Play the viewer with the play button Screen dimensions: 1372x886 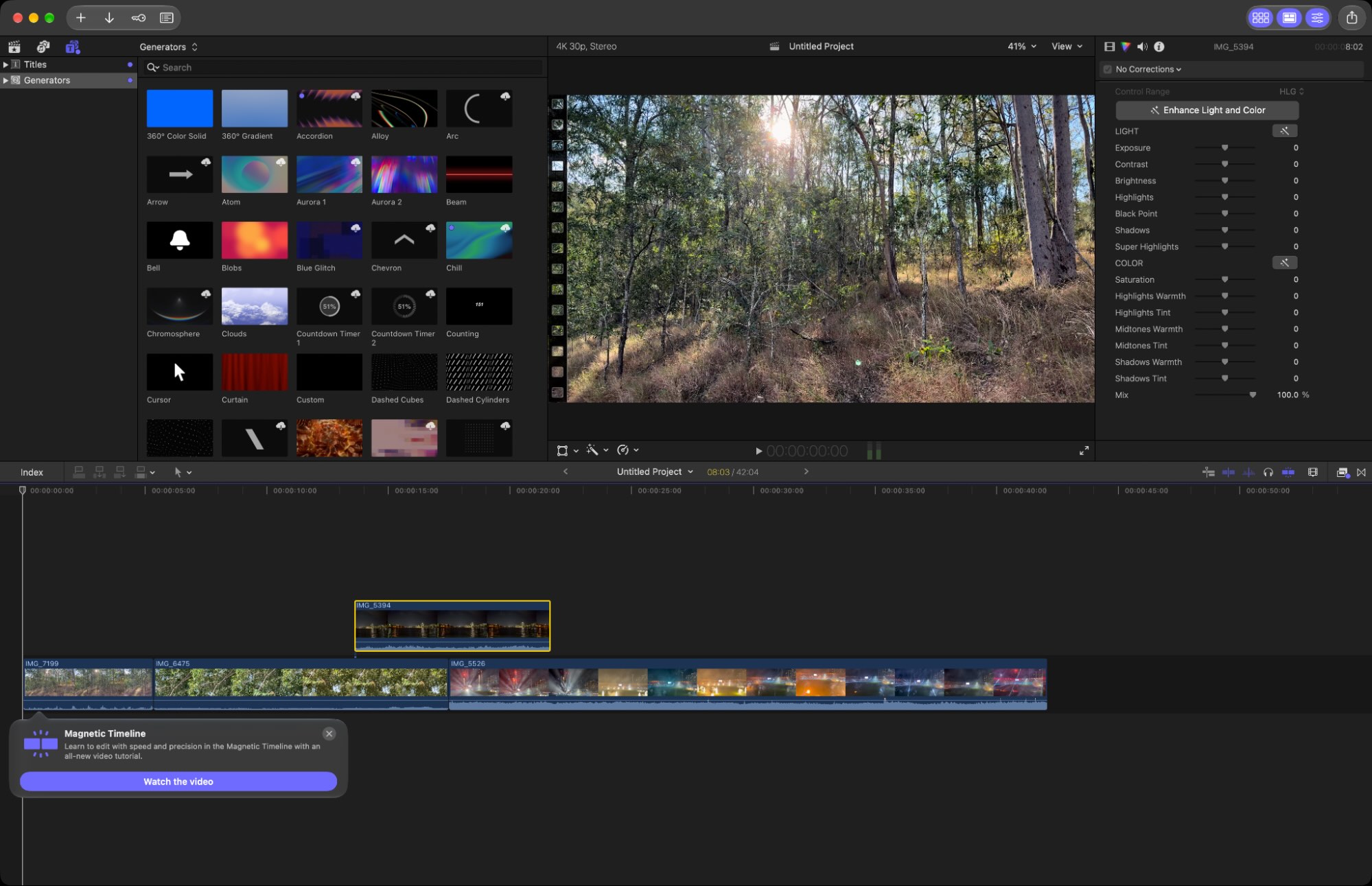tap(758, 451)
